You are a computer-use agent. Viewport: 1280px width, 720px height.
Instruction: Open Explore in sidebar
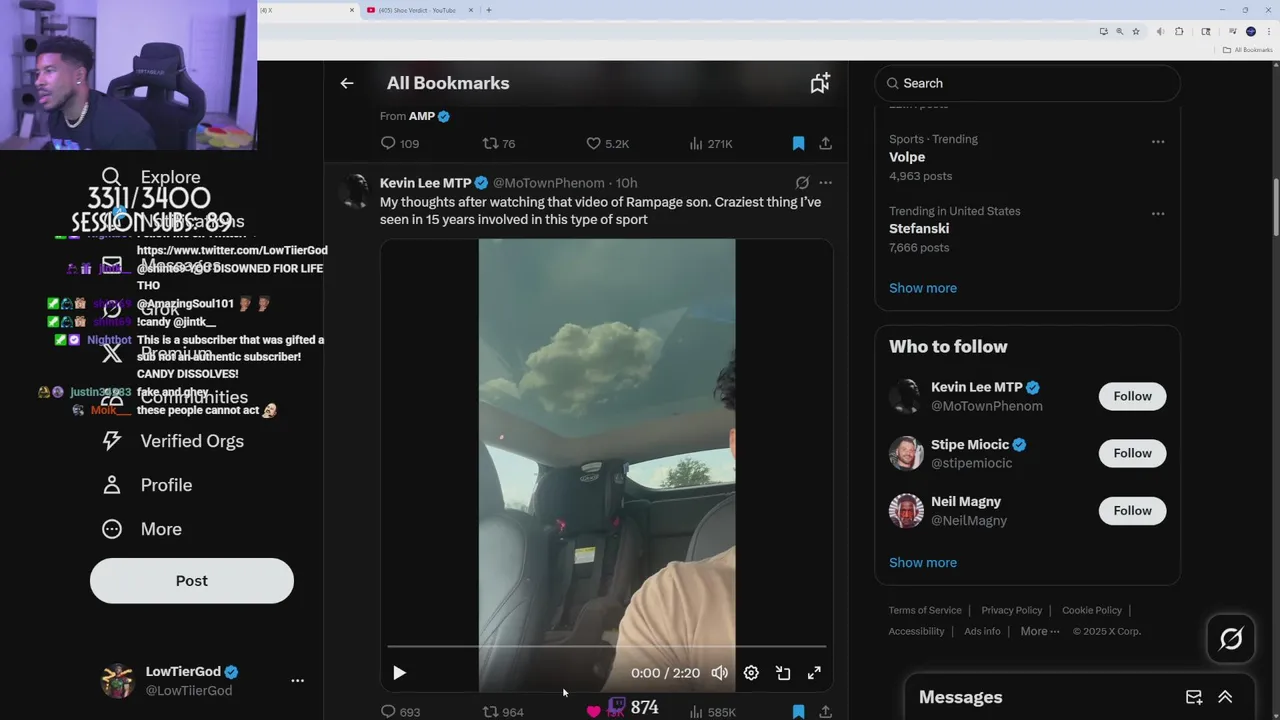pyautogui.click(x=152, y=177)
